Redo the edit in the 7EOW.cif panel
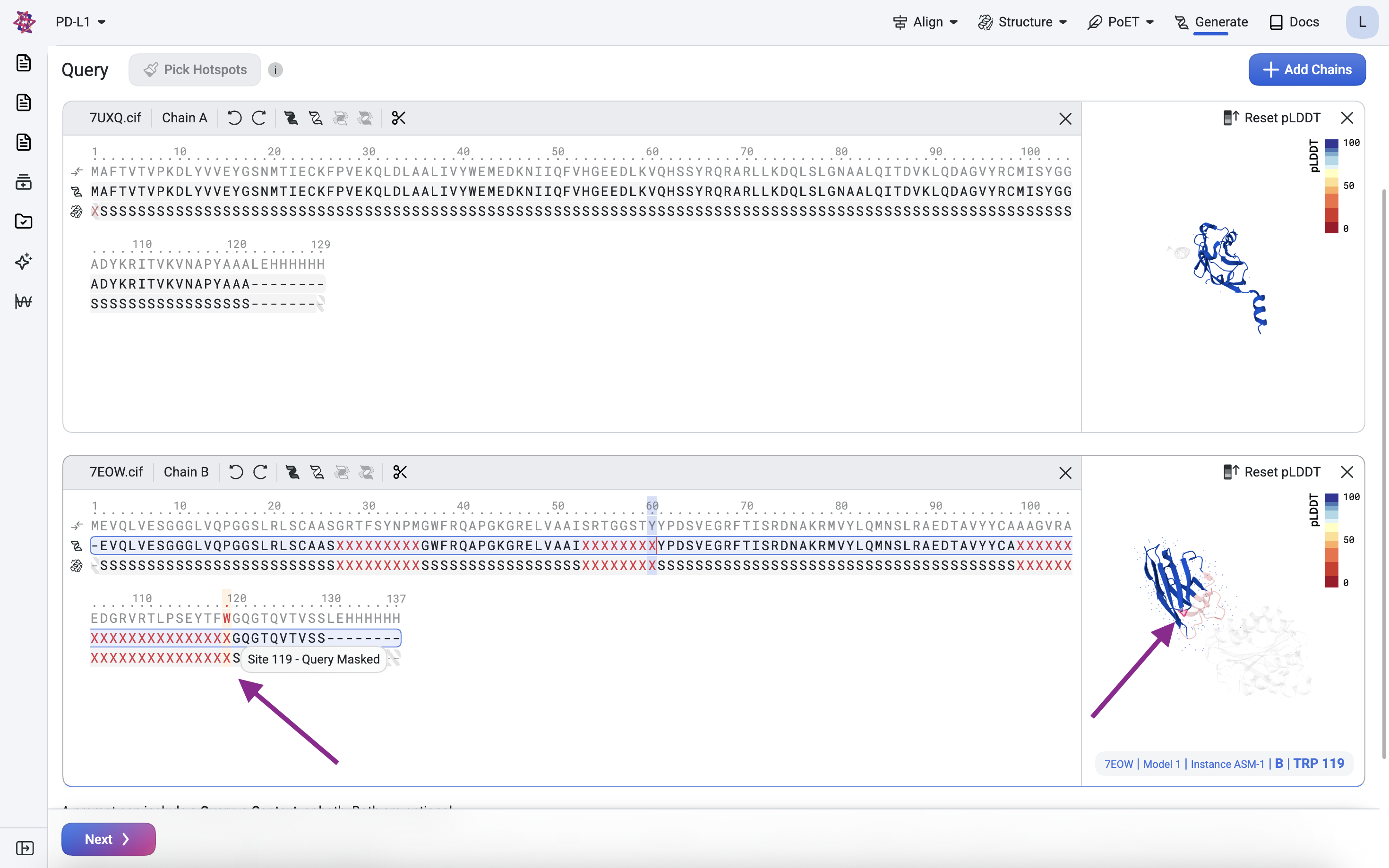 (x=261, y=472)
